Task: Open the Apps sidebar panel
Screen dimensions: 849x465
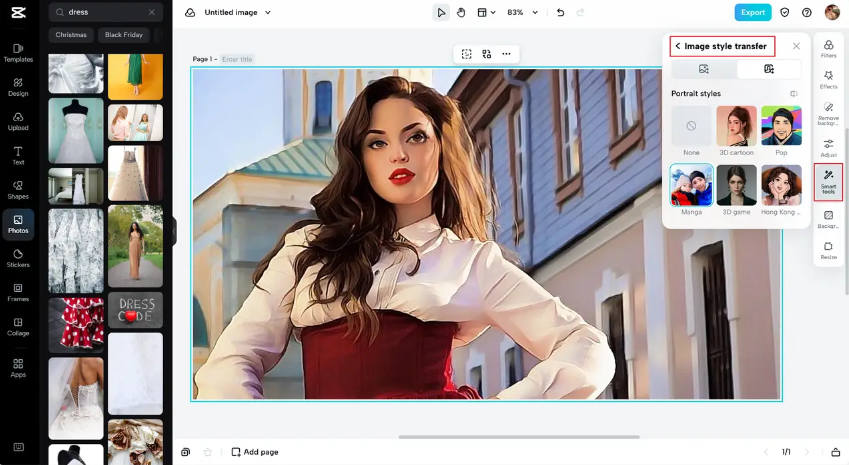Action: coord(18,368)
